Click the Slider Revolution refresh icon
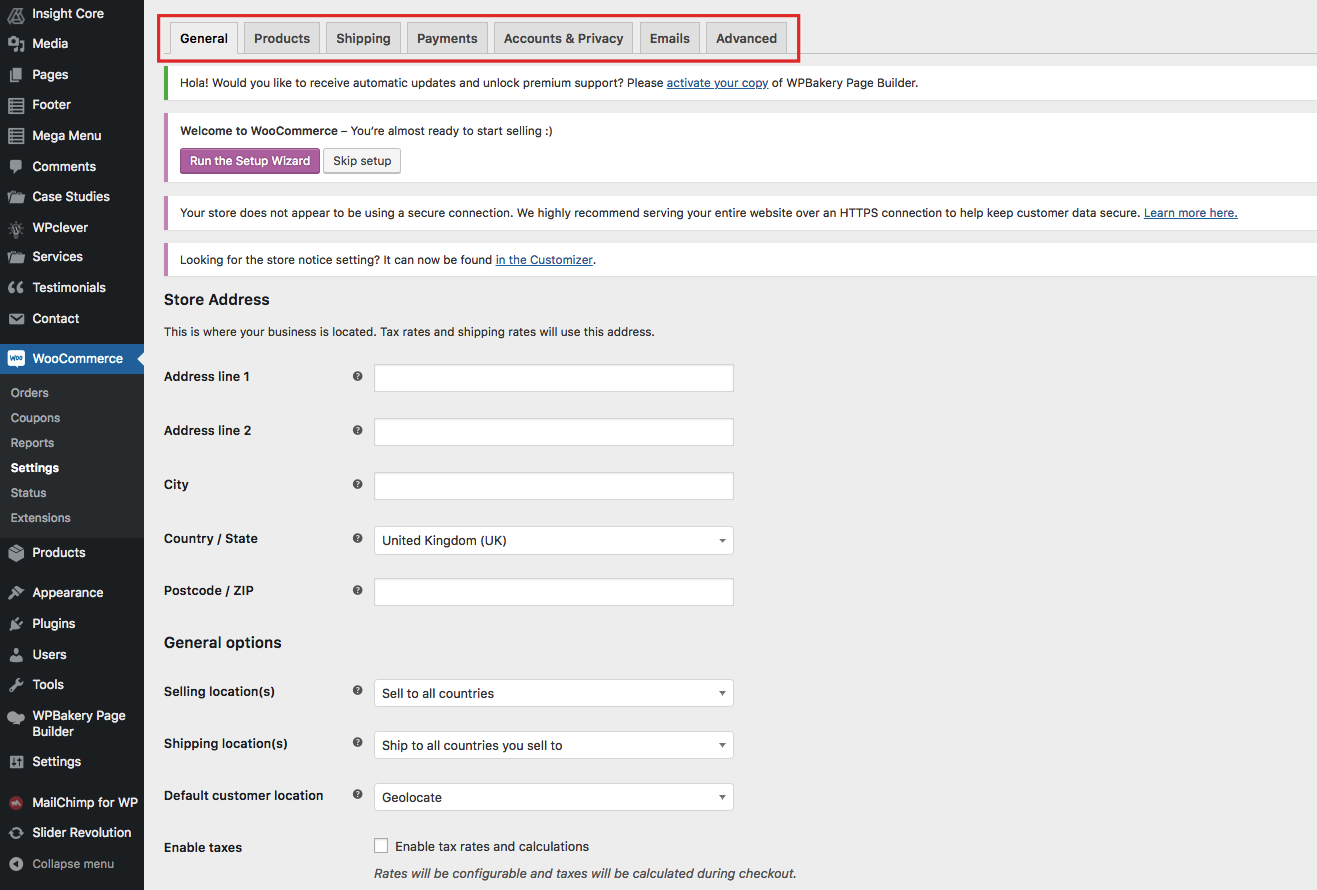Viewport: 1317px width, 890px height. [16, 833]
